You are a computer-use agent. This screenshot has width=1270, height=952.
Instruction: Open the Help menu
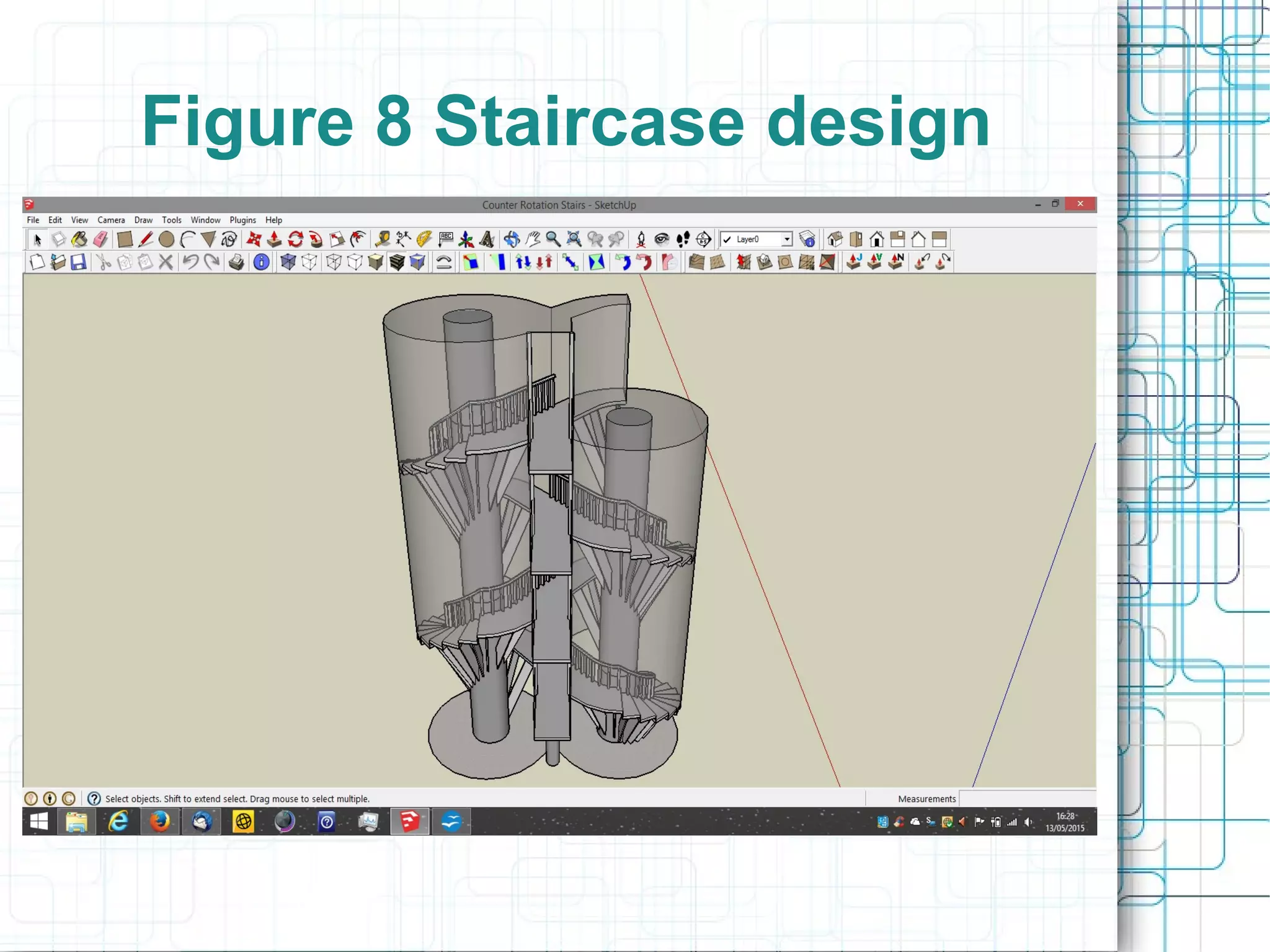[x=273, y=220]
